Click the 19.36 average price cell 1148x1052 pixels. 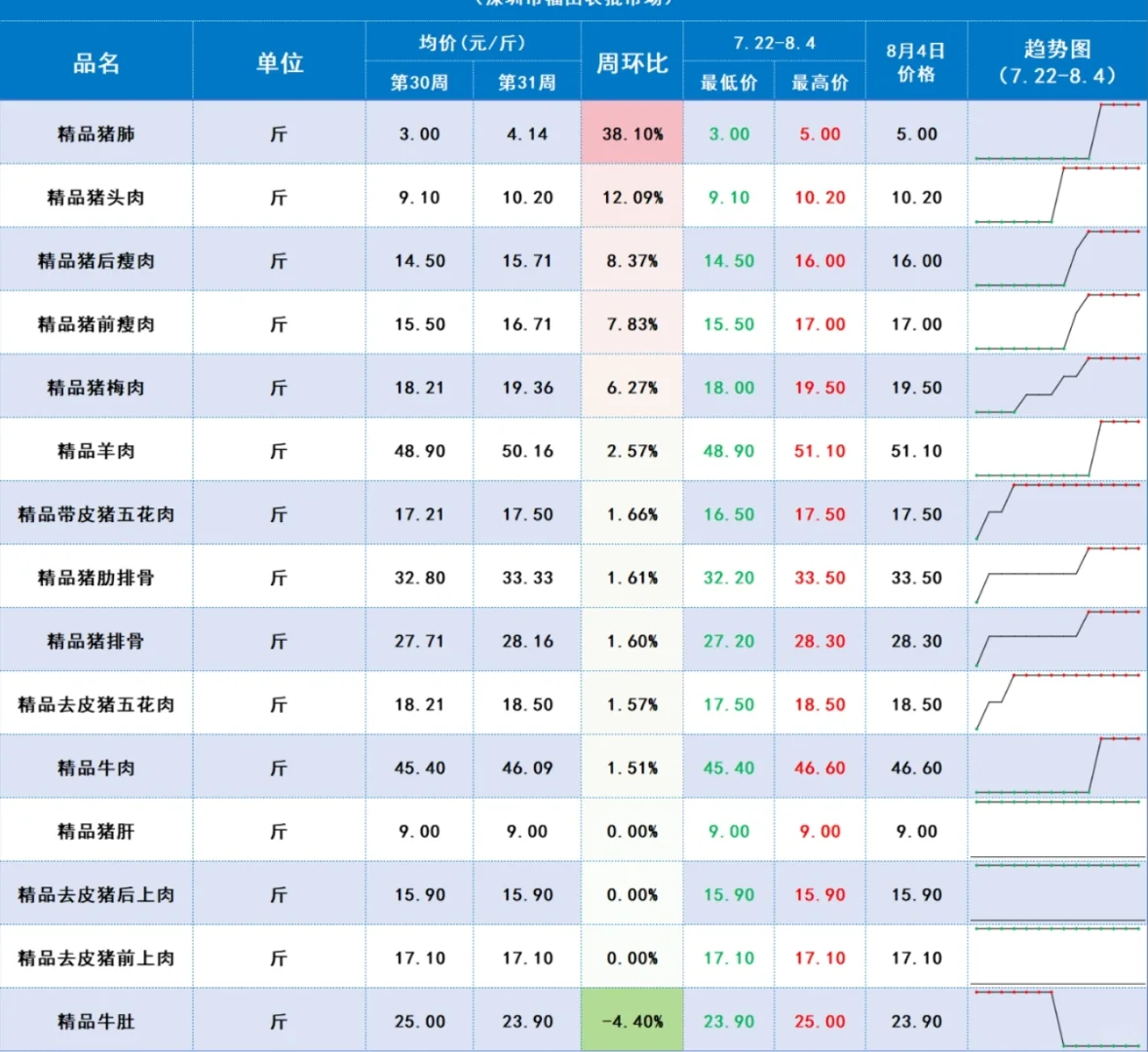click(527, 388)
